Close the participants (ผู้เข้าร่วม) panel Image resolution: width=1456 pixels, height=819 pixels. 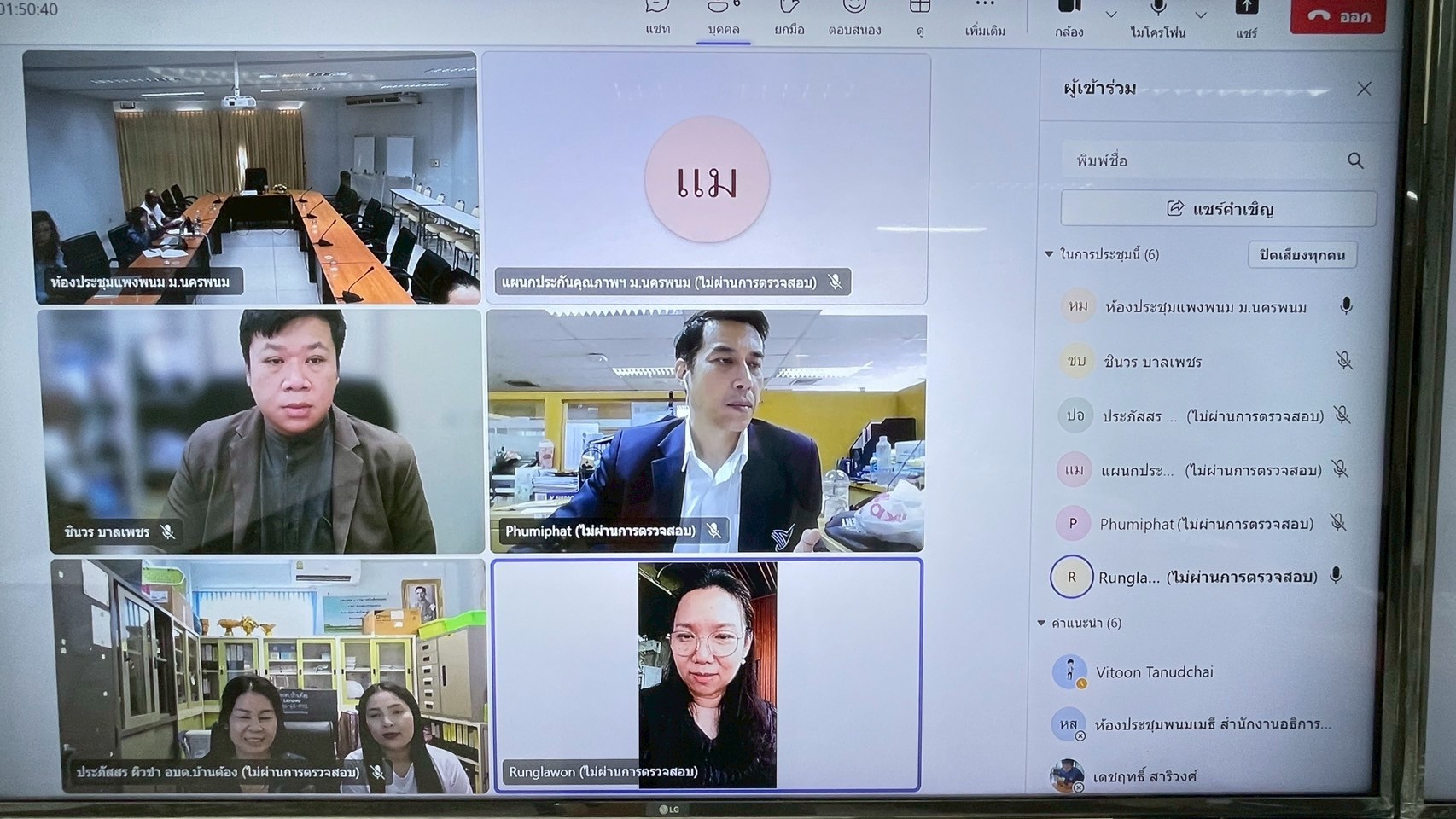tap(1363, 89)
